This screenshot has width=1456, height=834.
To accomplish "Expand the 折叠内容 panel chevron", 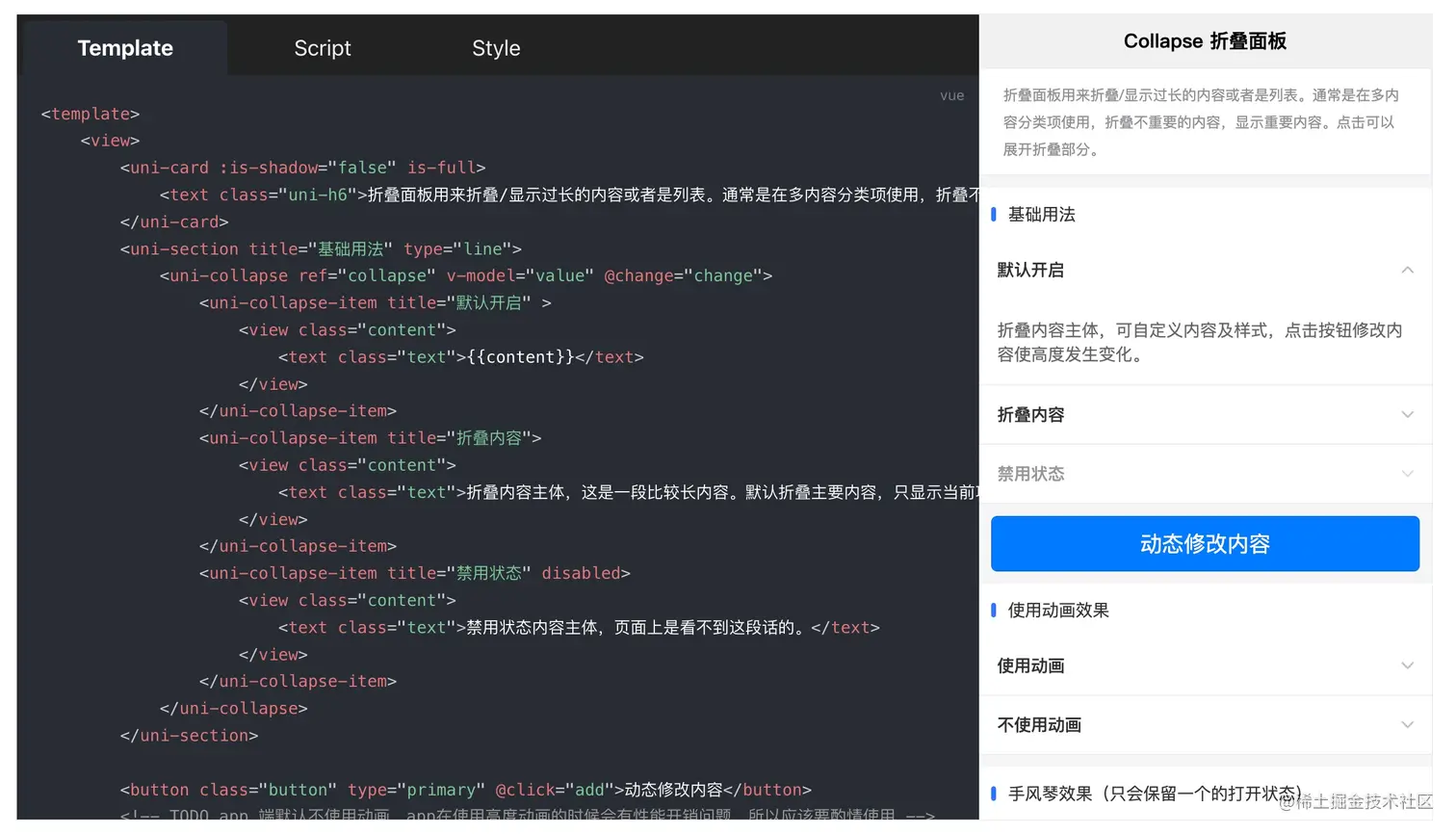I will (1407, 415).
